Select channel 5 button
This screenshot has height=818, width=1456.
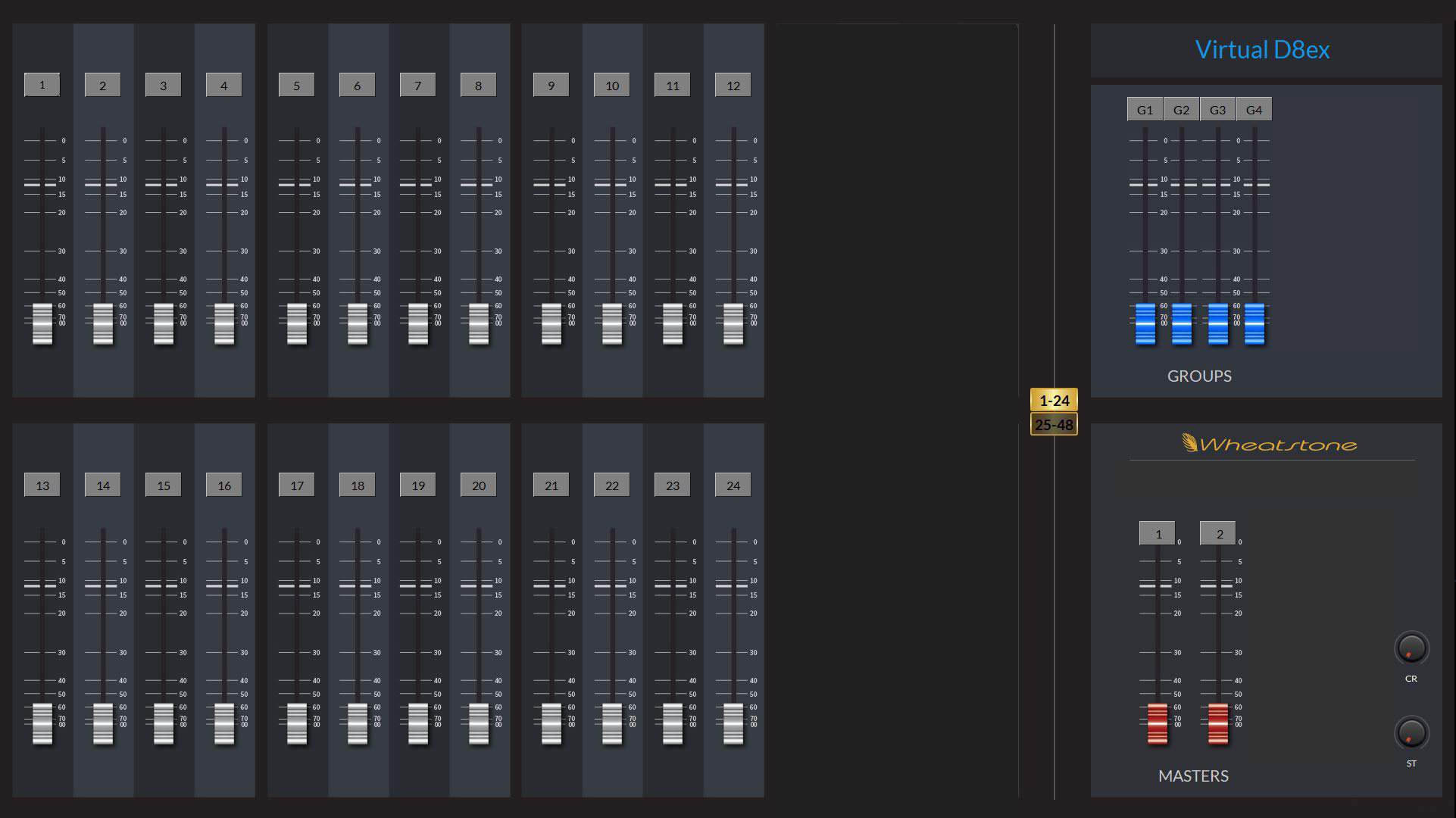click(x=297, y=85)
